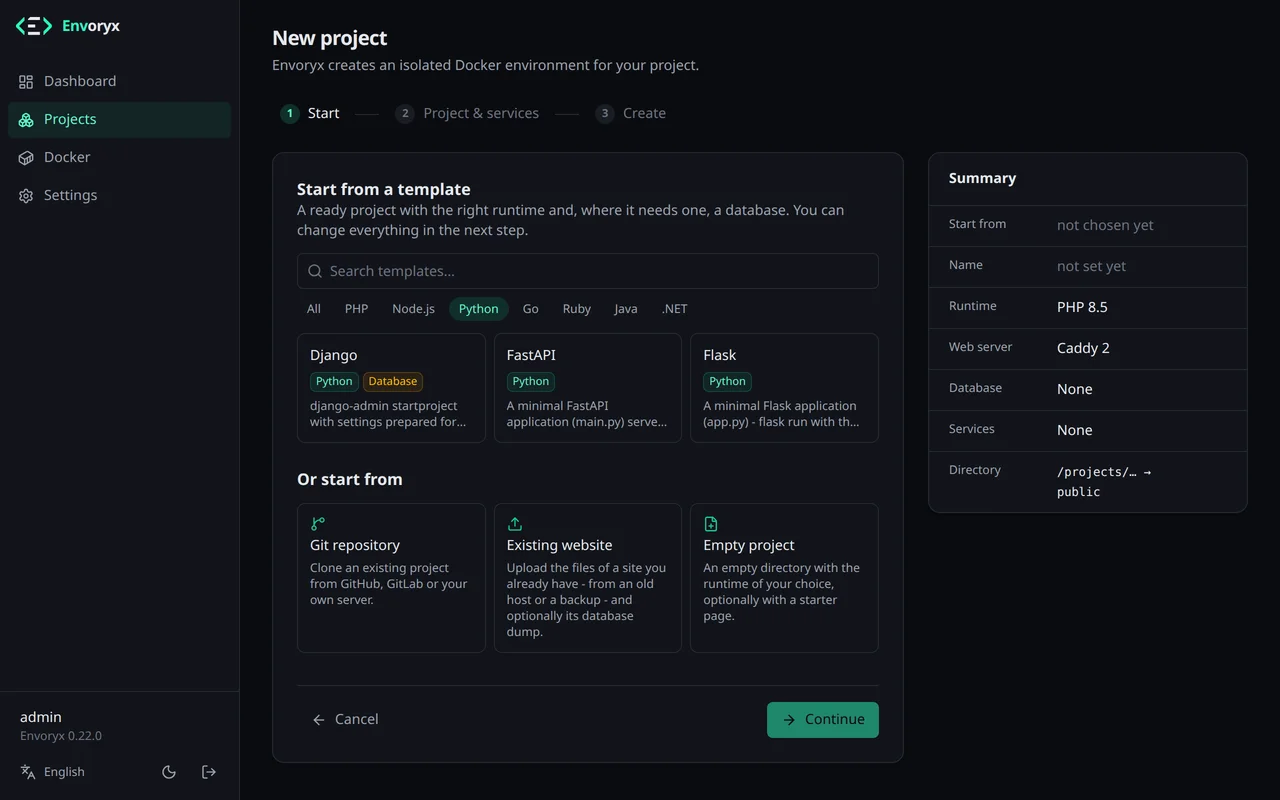Toggle dark mode with the moon icon
1280x800 pixels.
point(169,772)
